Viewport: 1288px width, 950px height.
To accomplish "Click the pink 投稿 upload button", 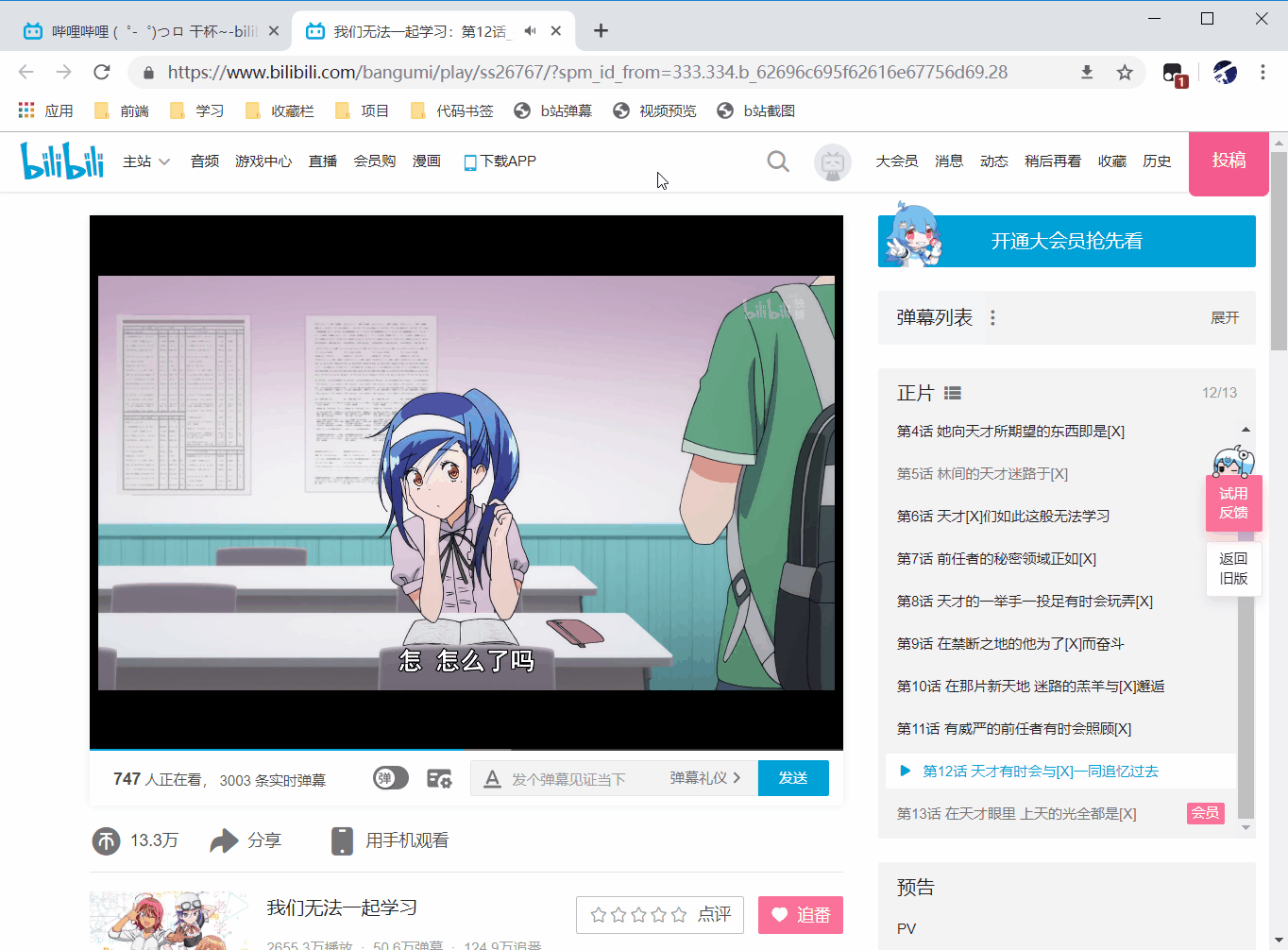I will click(1229, 162).
